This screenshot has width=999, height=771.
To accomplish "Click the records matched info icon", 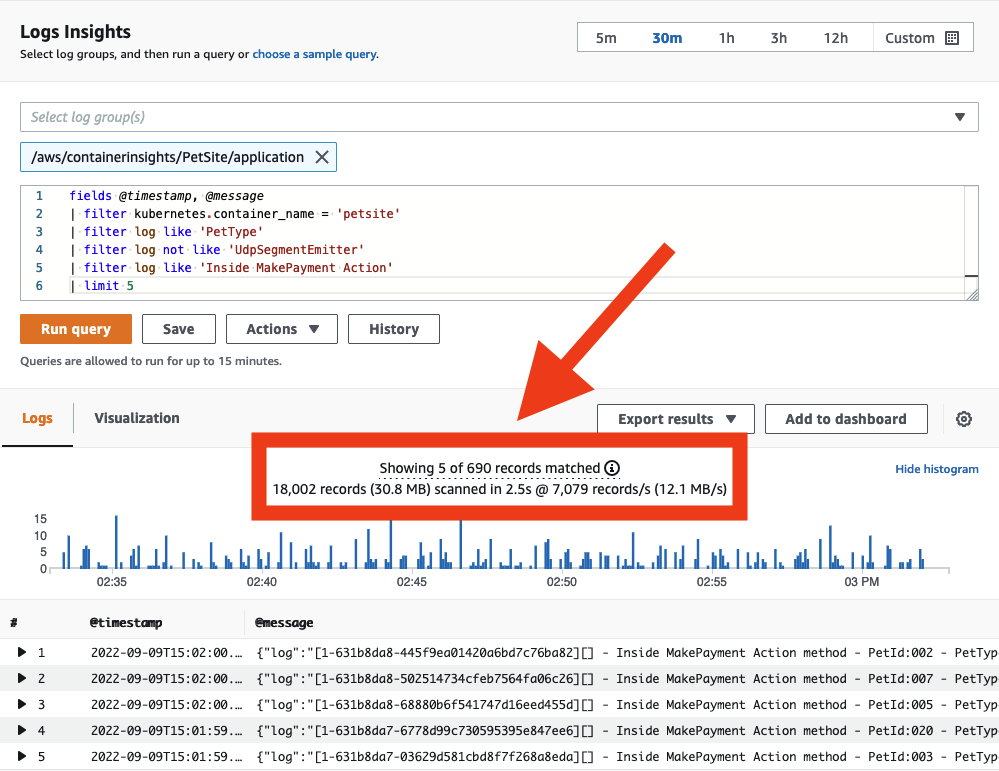I will coord(612,468).
